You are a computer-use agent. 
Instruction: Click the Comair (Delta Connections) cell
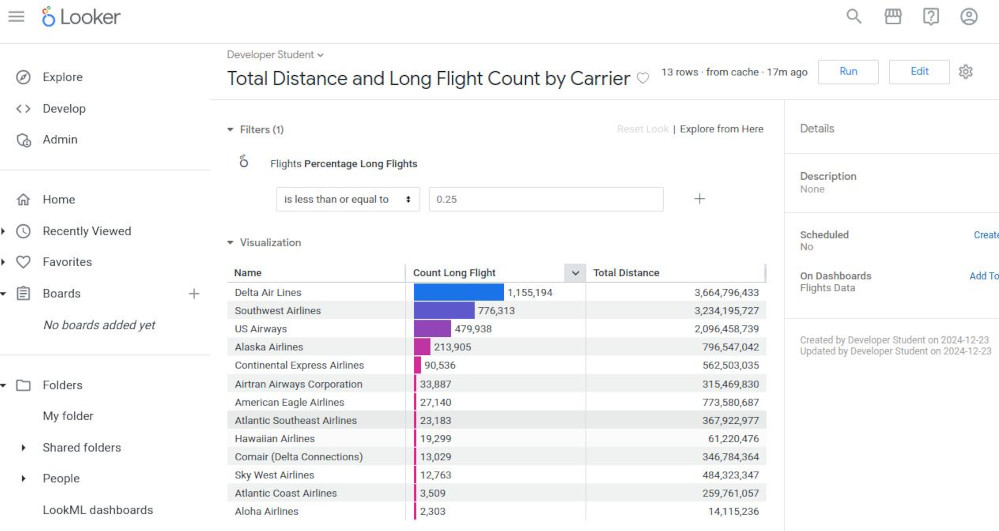click(298, 457)
